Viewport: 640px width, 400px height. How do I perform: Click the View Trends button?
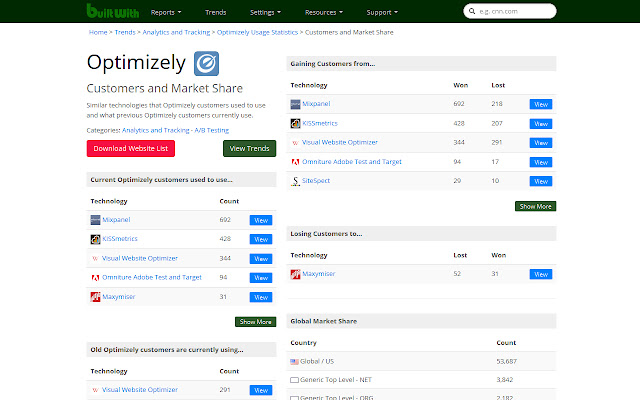pyautogui.click(x=249, y=149)
